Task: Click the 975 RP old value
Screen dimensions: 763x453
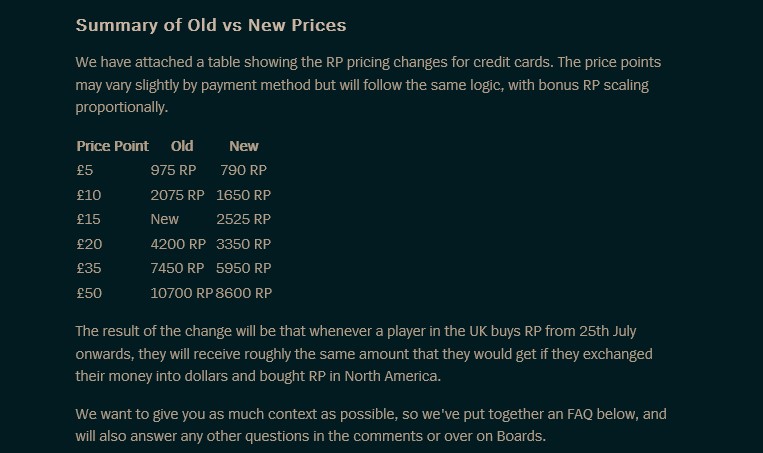Action: tap(174, 170)
